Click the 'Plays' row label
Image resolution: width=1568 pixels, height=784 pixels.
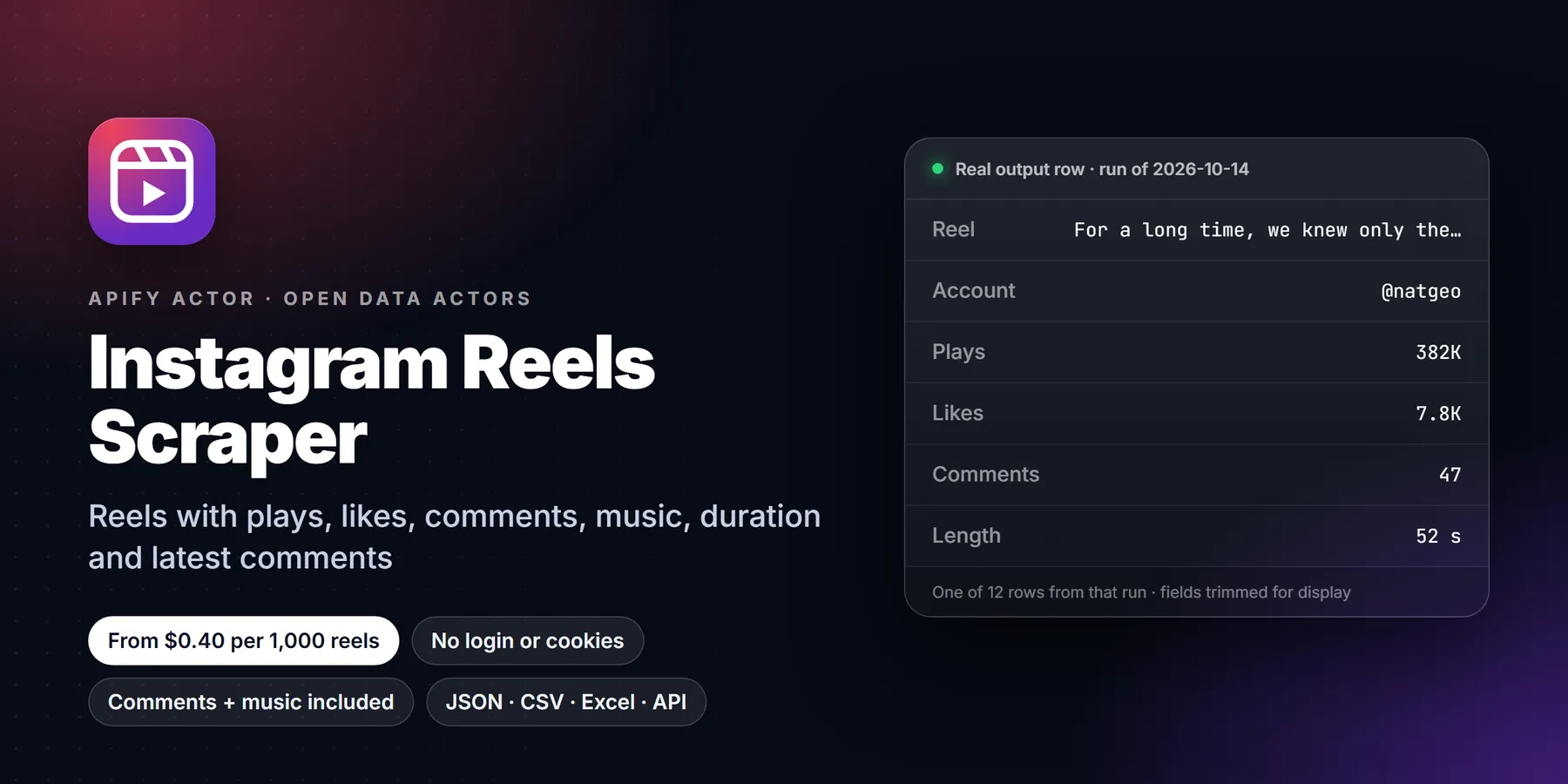[958, 352]
